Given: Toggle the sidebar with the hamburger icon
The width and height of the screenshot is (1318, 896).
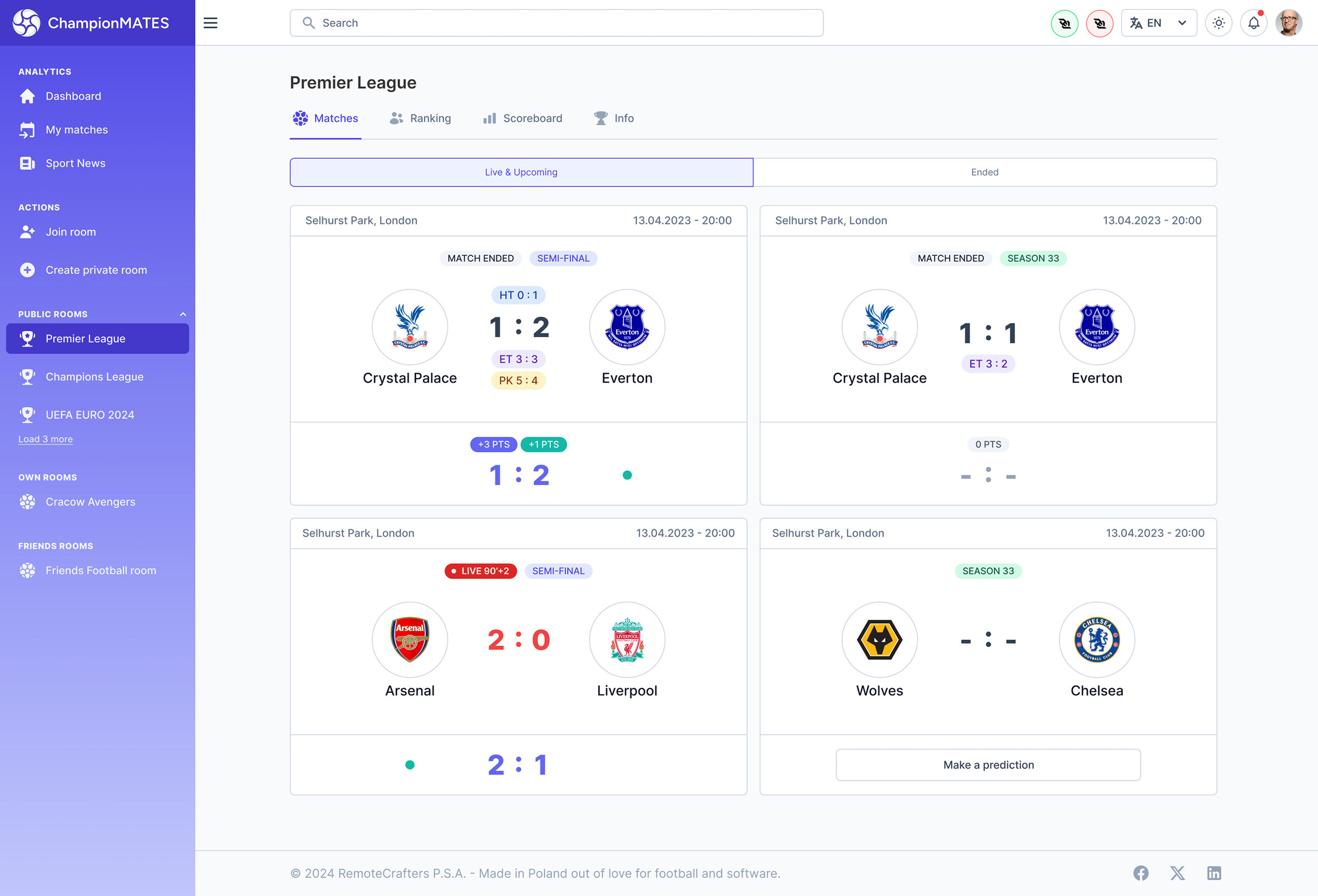Looking at the screenshot, I should click(210, 23).
